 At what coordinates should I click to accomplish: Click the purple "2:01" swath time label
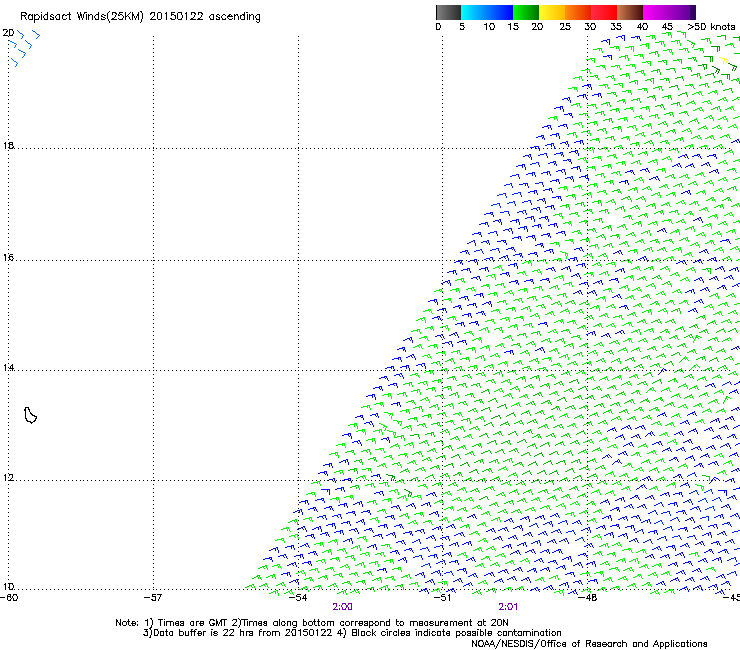coord(508,607)
